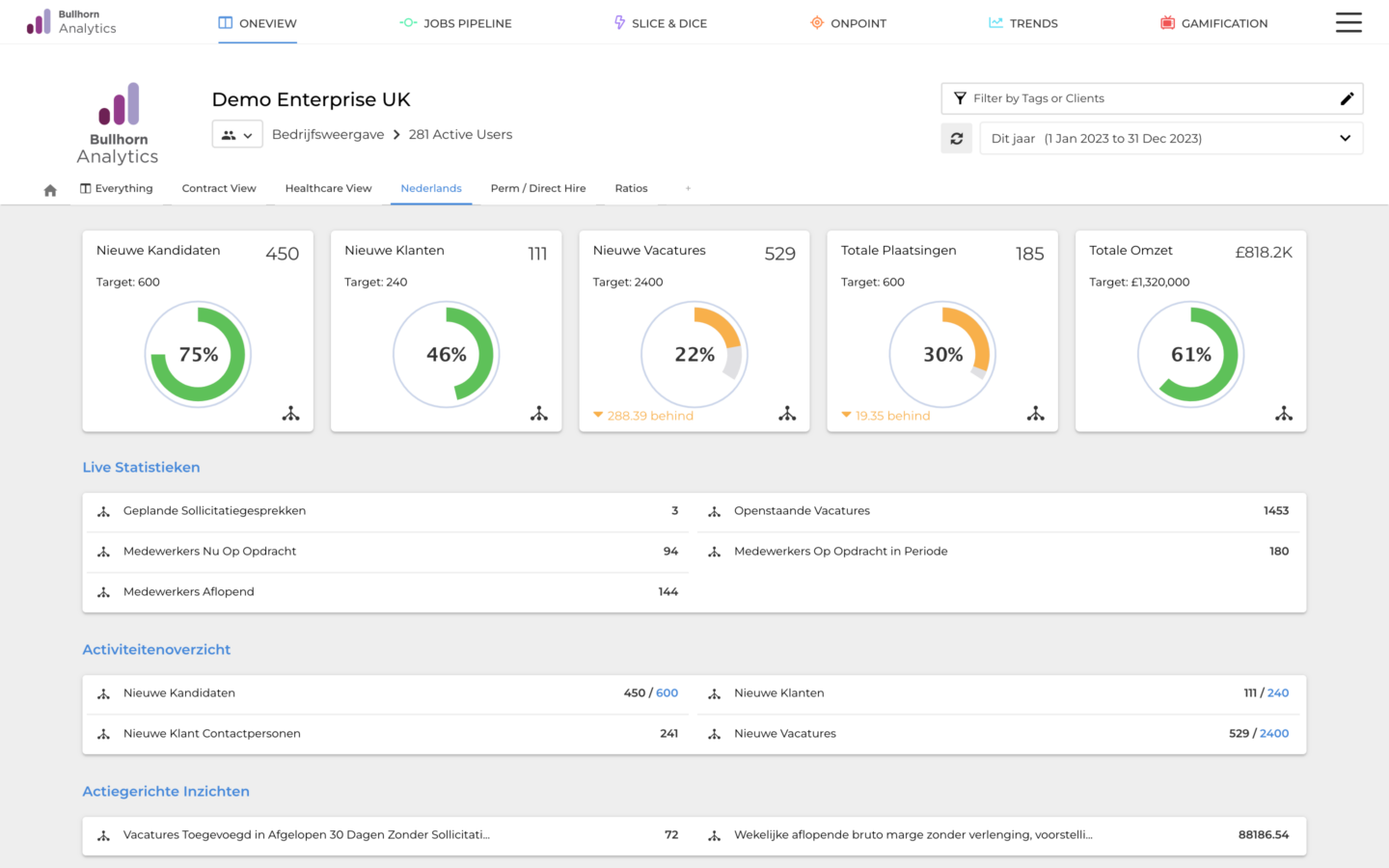
Task: Click the refresh icon next to date range
Action: (x=956, y=138)
